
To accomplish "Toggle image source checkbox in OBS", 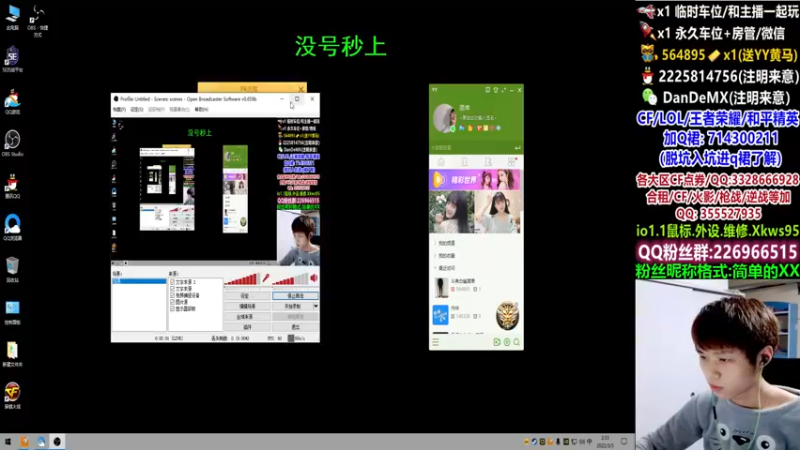I will (x=172, y=302).
